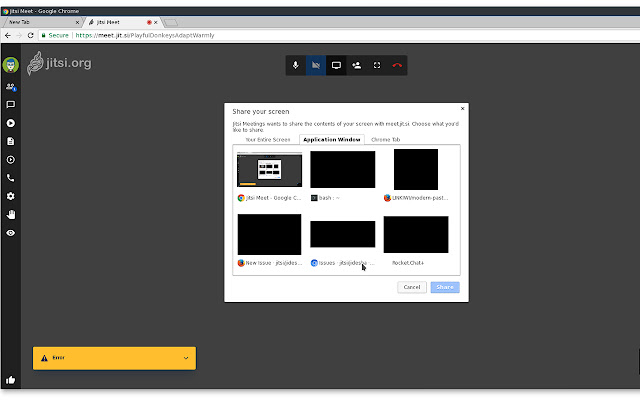This screenshot has height=400, width=640.
Task: Open the invite people icon
Action: pyautogui.click(x=356, y=65)
